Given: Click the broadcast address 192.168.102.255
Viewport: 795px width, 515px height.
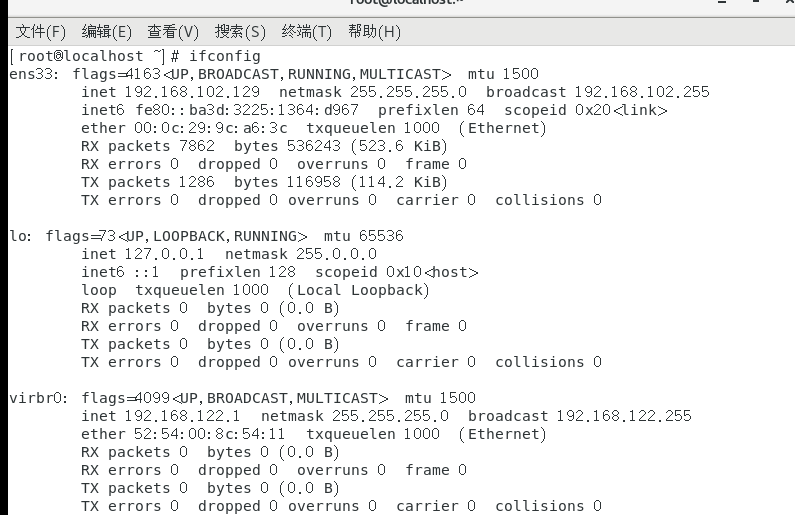Looking at the screenshot, I should pos(642,92).
